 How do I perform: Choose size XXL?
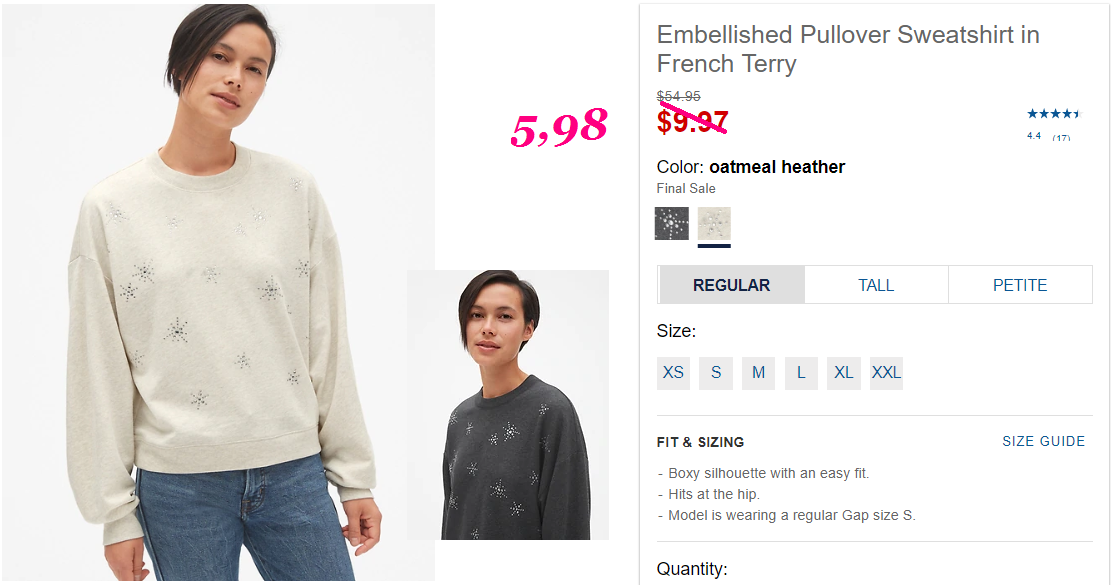[886, 373]
